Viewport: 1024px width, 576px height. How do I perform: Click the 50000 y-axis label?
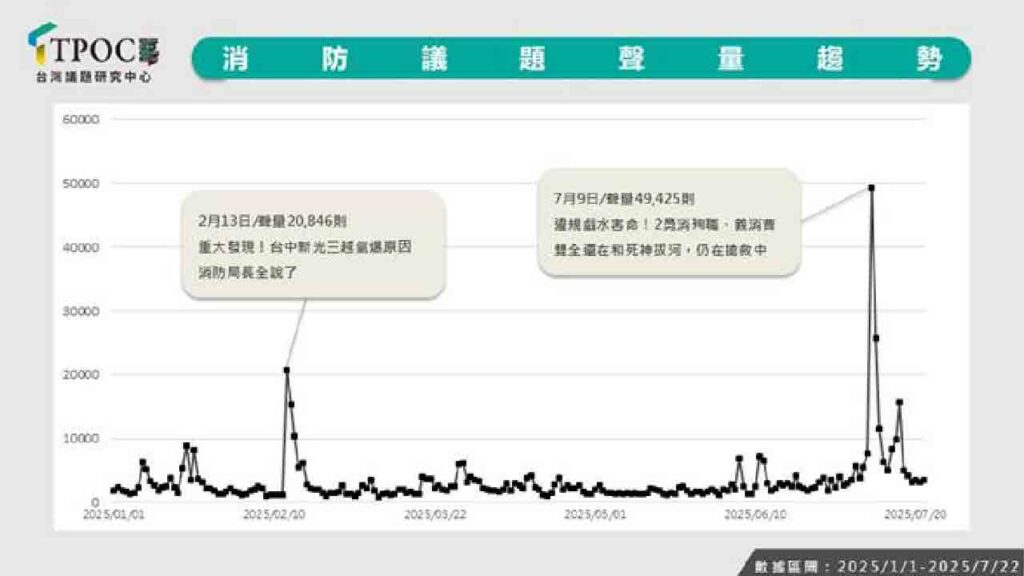[81, 184]
